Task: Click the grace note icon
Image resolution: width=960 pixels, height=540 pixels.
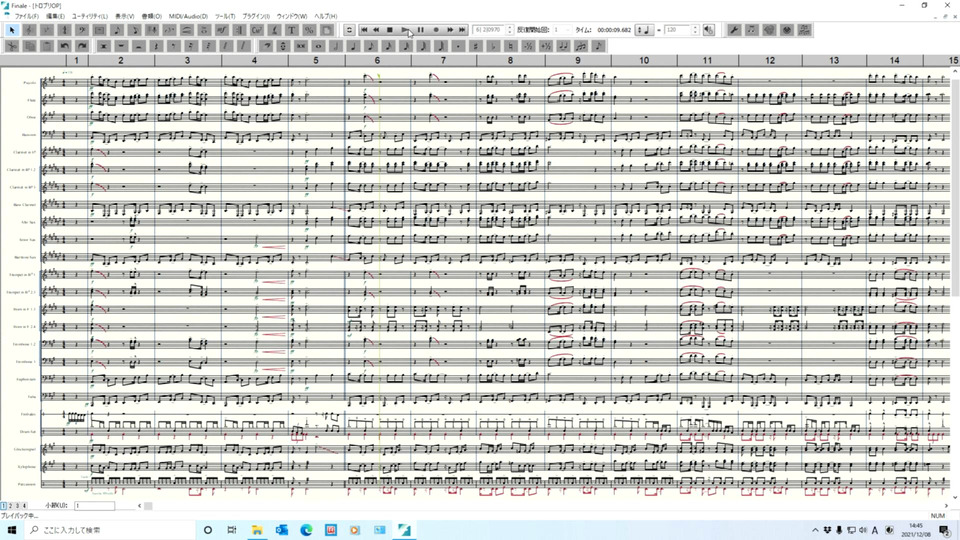Action: tap(598, 46)
